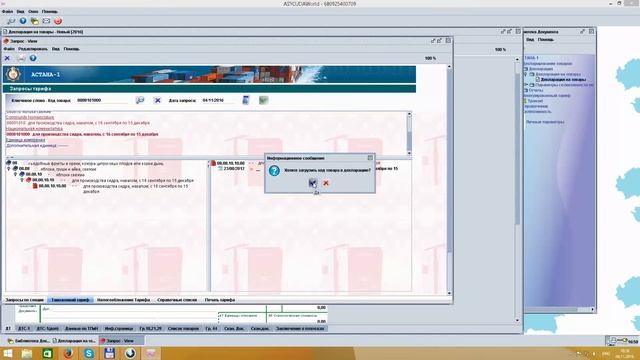
Task: Clear keyword with the blue X icon
Action: click(x=157, y=100)
